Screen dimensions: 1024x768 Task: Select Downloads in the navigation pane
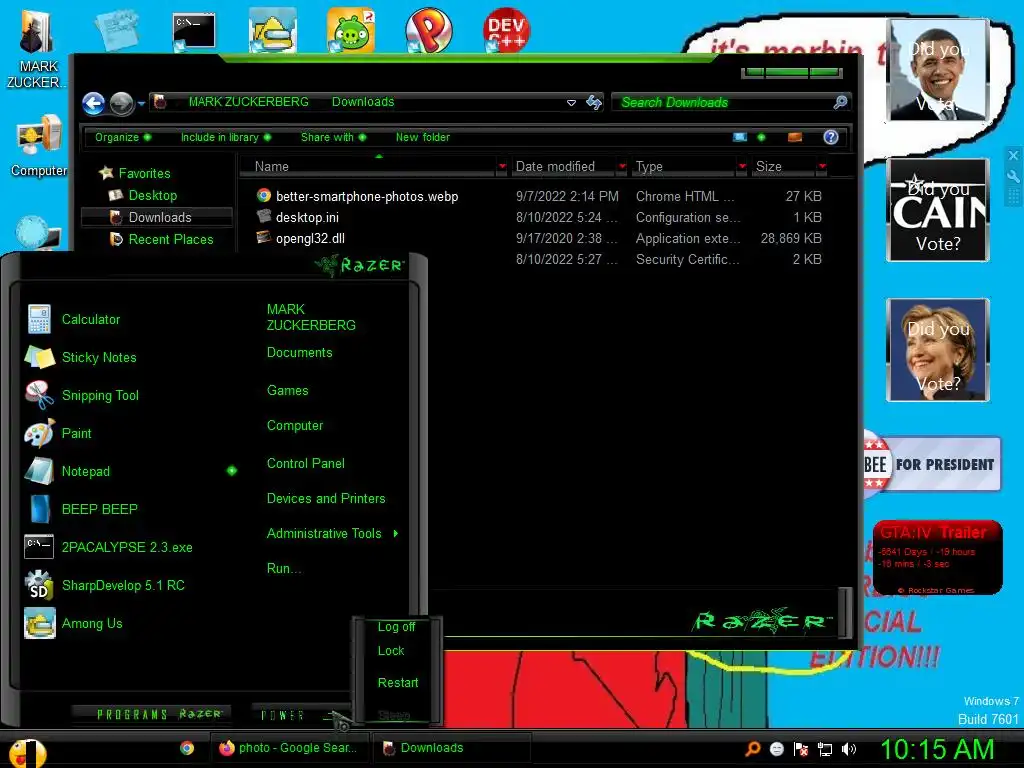[x=157, y=217]
